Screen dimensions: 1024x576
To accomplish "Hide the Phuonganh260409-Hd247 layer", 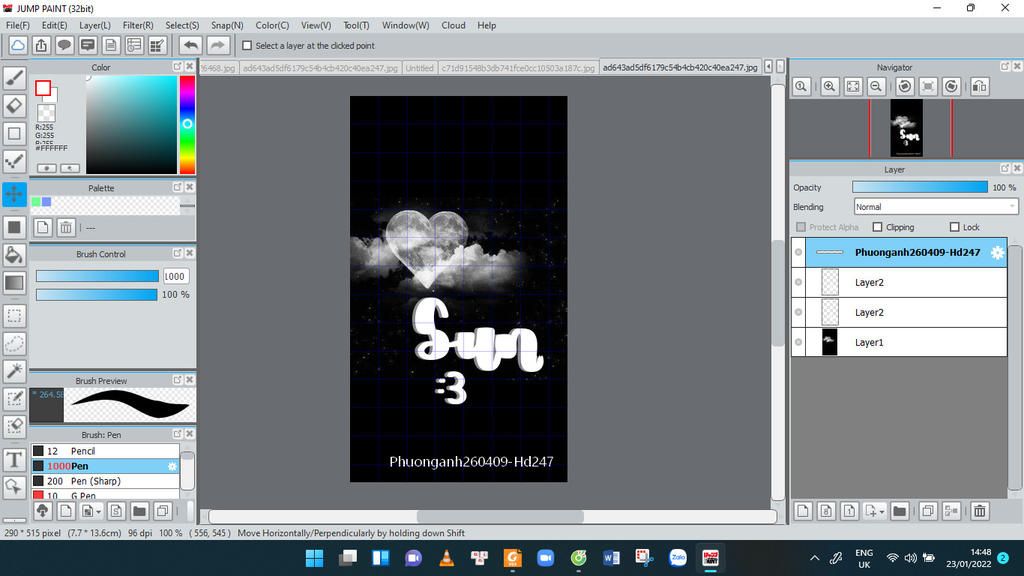I will click(x=798, y=252).
